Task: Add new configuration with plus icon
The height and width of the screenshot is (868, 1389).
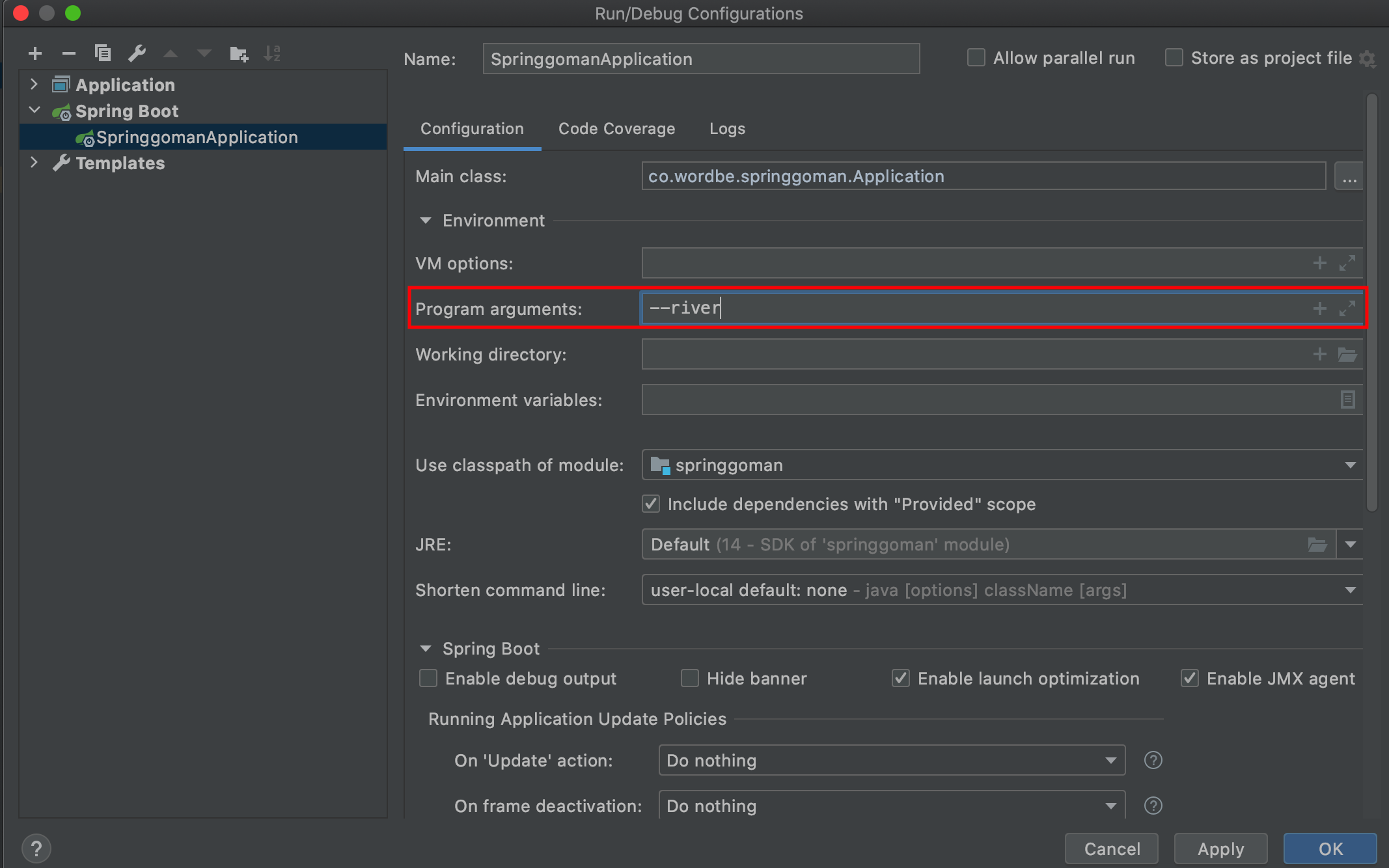Action: (35, 53)
